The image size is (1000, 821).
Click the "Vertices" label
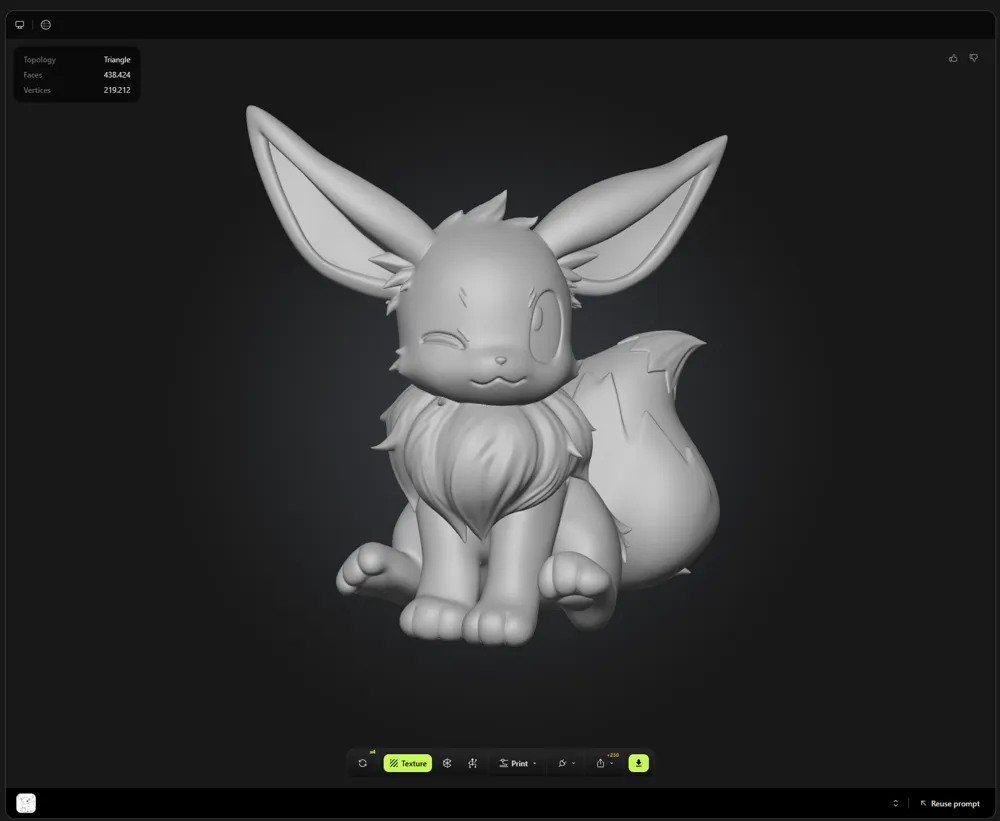pyautogui.click(x=37, y=90)
